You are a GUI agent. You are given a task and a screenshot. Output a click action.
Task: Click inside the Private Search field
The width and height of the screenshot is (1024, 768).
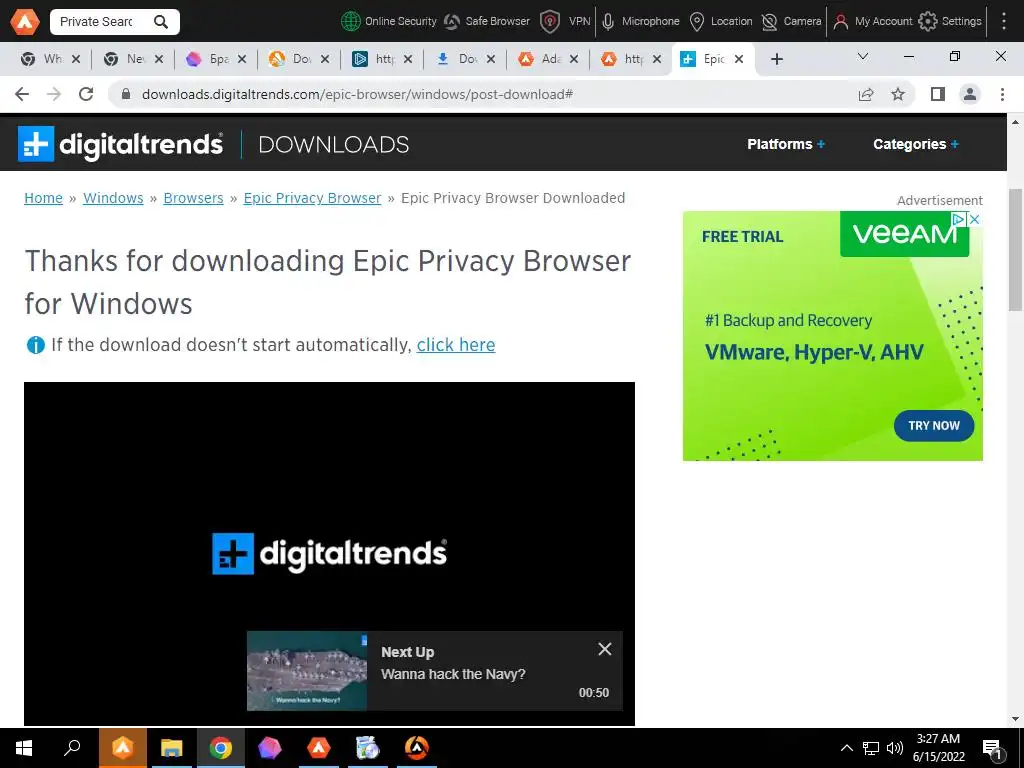click(98, 22)
